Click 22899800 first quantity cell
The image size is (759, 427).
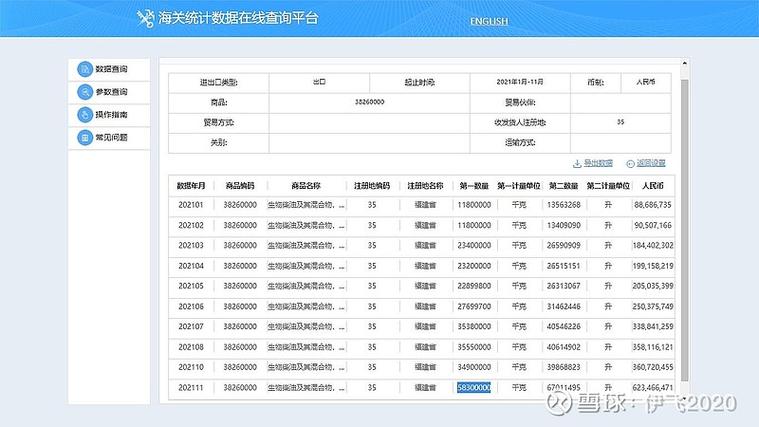coord(474,286)
